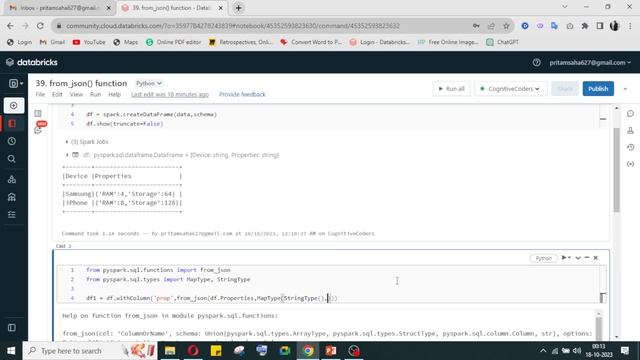
Task: Open the View menu
Action: point(76,94)
